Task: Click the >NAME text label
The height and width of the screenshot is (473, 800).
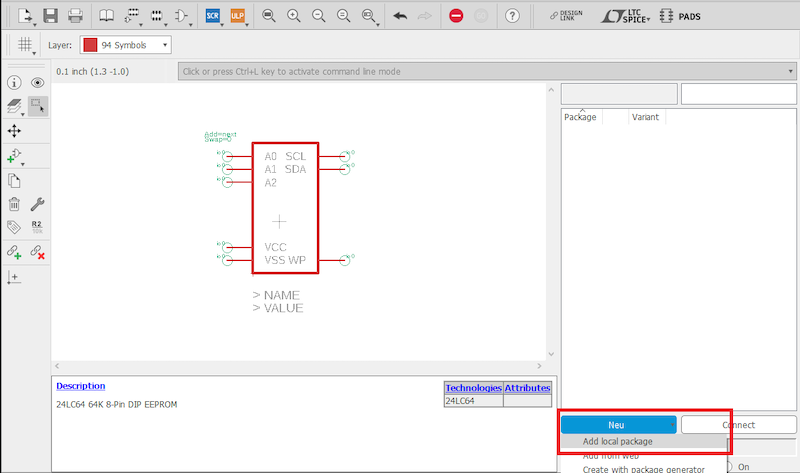Action: 276,295
